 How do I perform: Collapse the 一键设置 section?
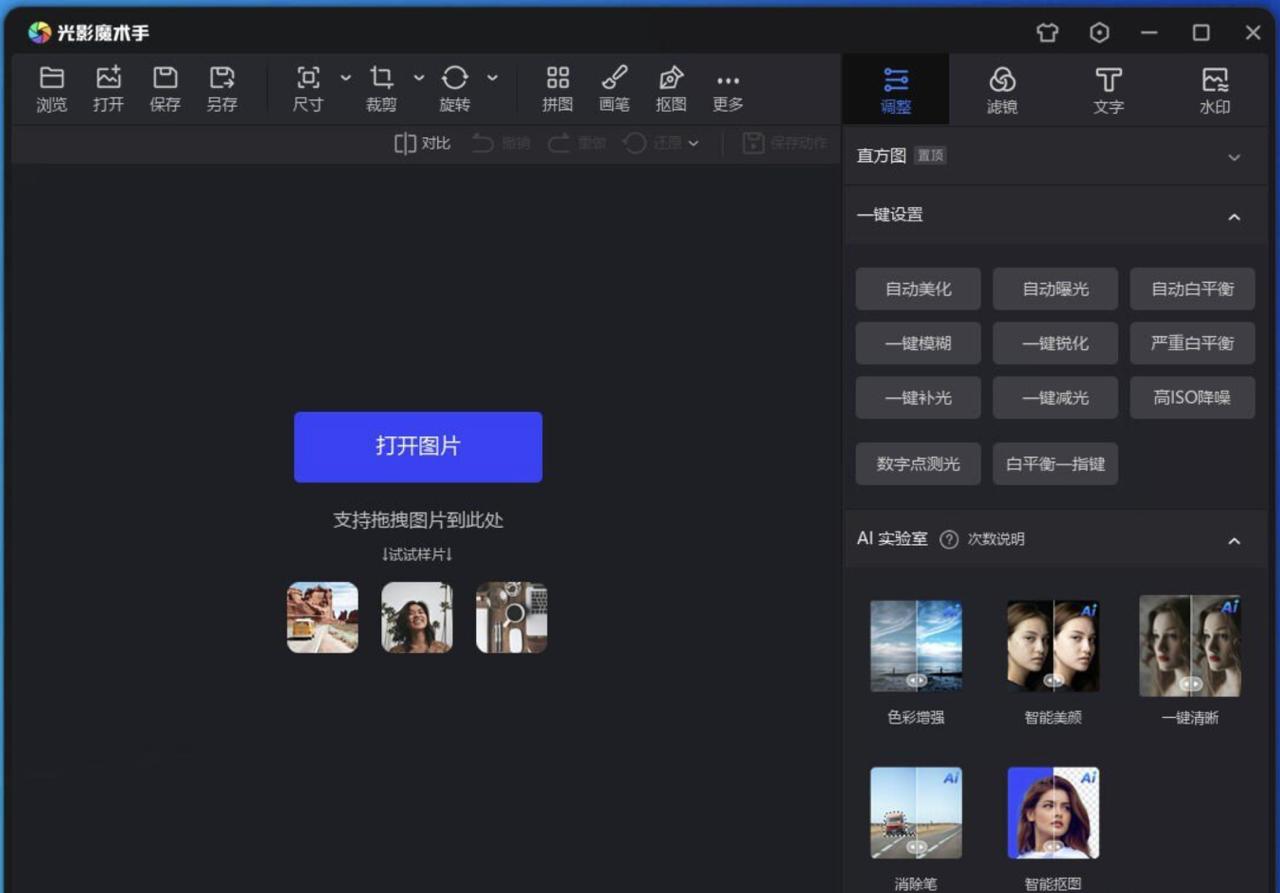pyautogui.click(x=1234, y=216)
